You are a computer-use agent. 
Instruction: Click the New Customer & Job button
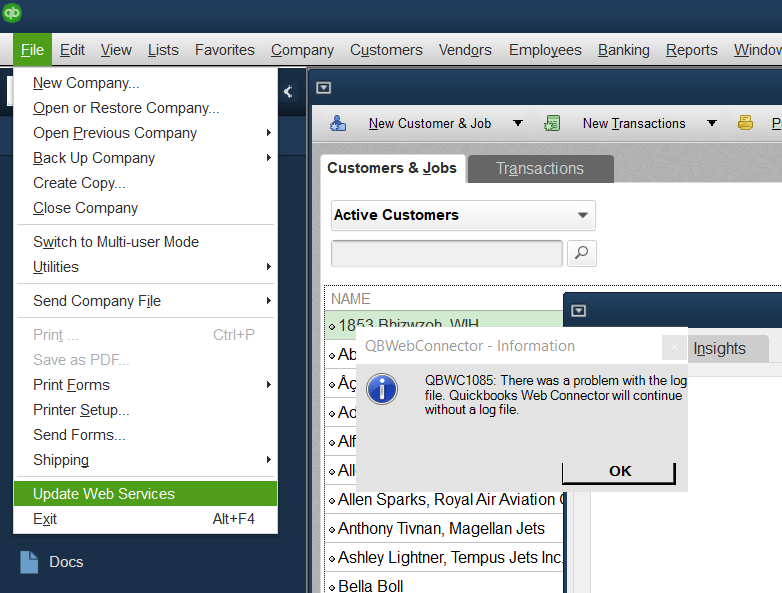pyautogui.click(x=430, y=123)
